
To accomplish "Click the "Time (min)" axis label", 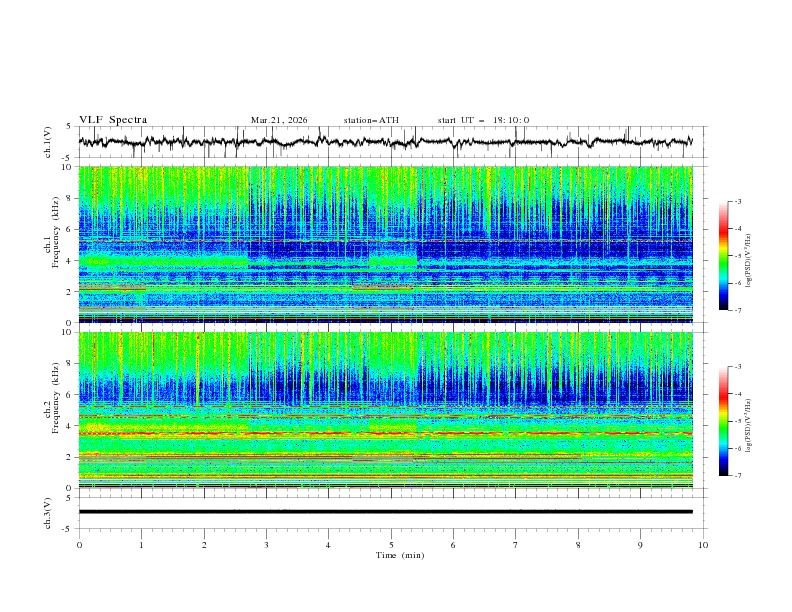I will 400,555.
